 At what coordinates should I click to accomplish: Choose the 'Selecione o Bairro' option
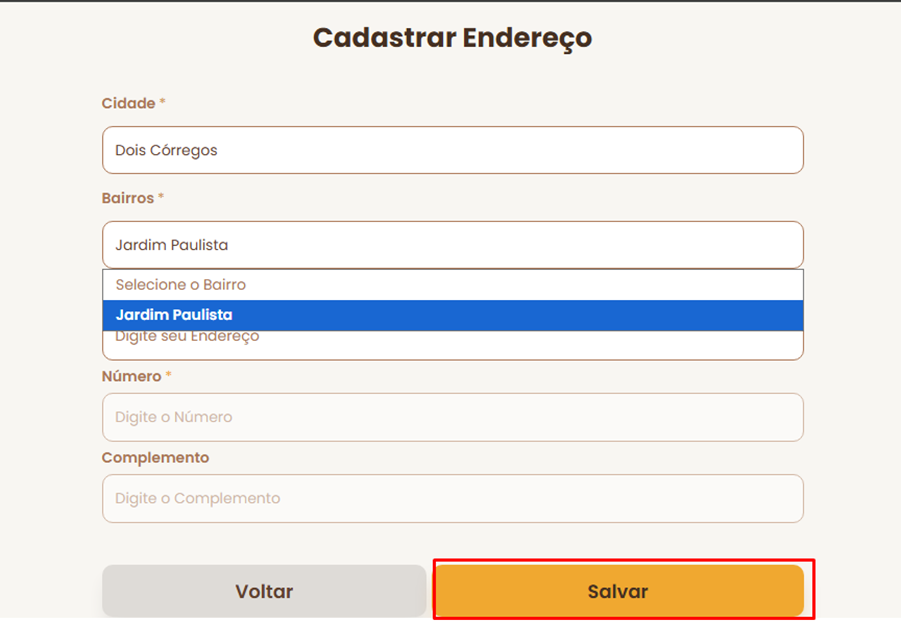(x=452, y=285)
